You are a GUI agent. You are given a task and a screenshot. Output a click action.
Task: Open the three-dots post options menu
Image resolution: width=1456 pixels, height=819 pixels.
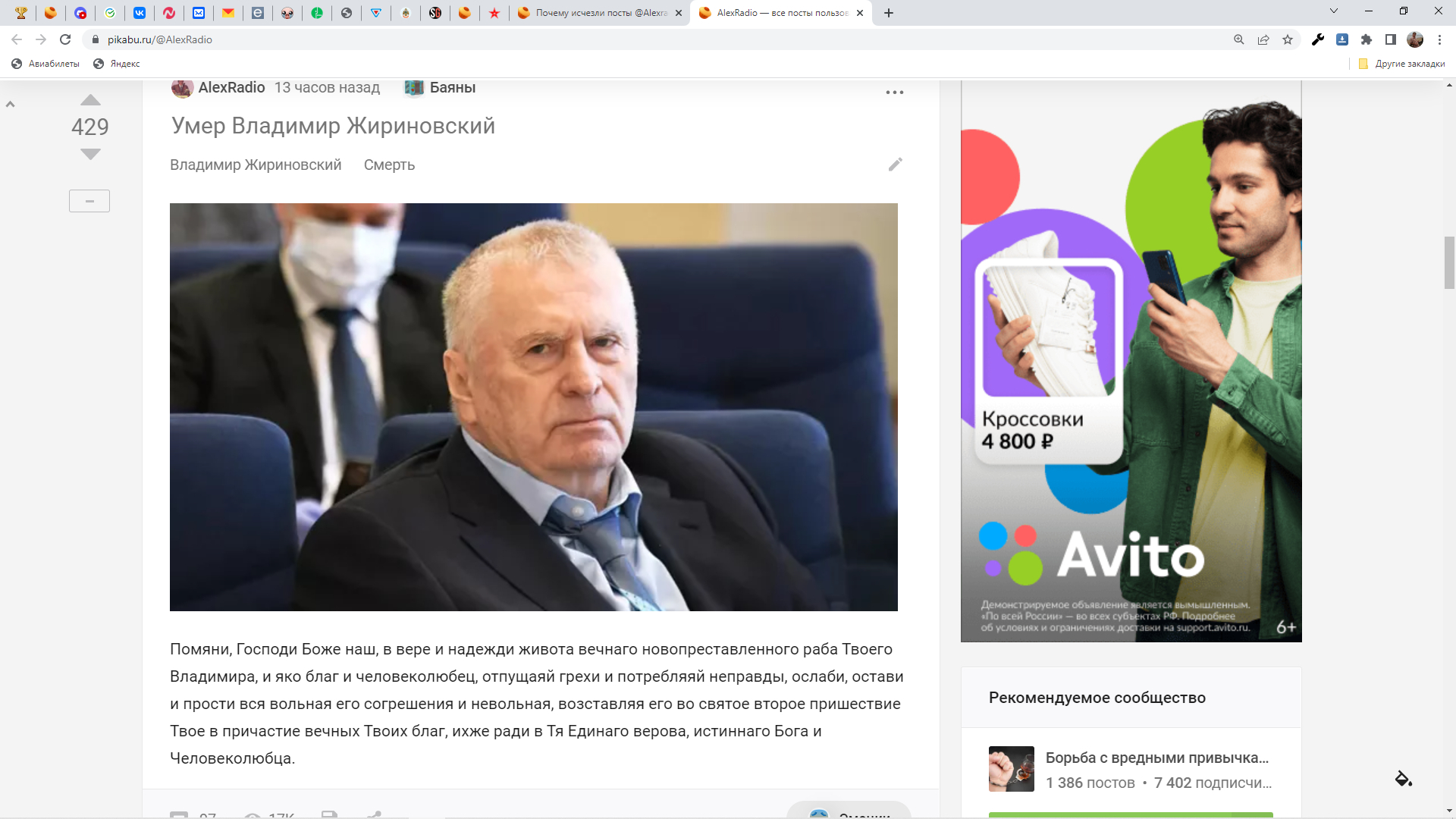895,93
